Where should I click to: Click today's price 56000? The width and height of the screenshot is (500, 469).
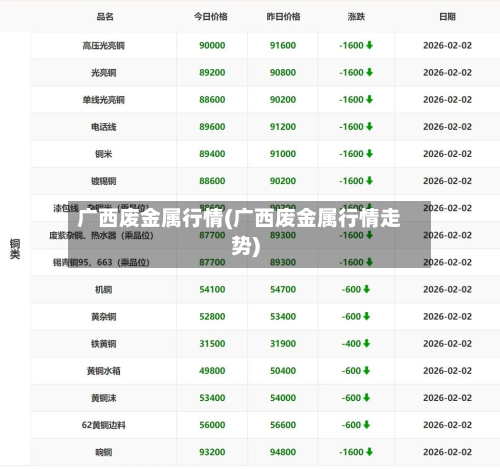coord(212,425)
